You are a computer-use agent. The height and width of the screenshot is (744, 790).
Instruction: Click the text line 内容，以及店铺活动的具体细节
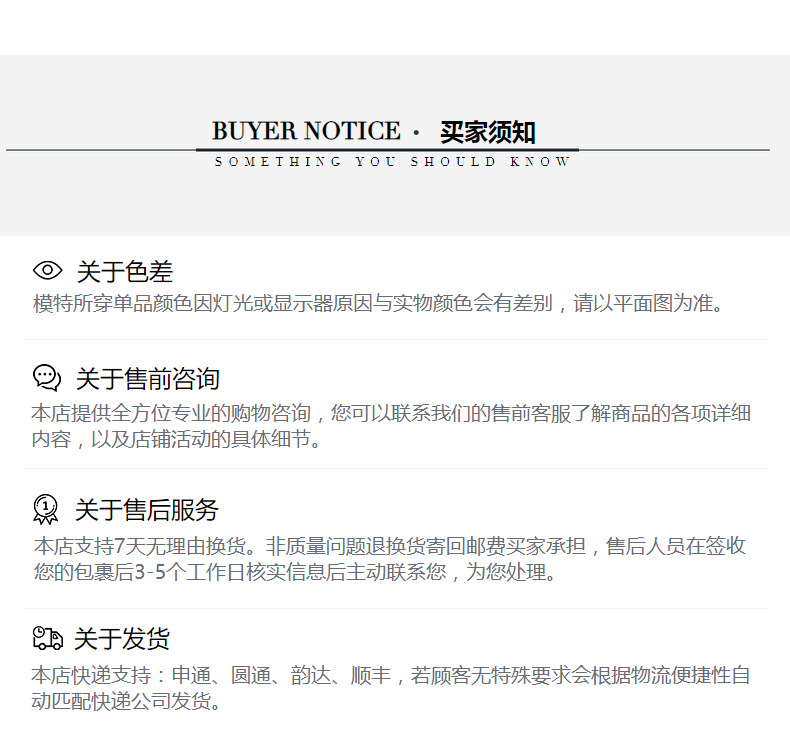[176, 439]
